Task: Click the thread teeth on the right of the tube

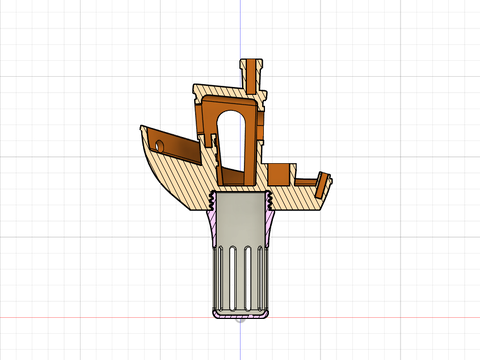Action: pos(269,200)
